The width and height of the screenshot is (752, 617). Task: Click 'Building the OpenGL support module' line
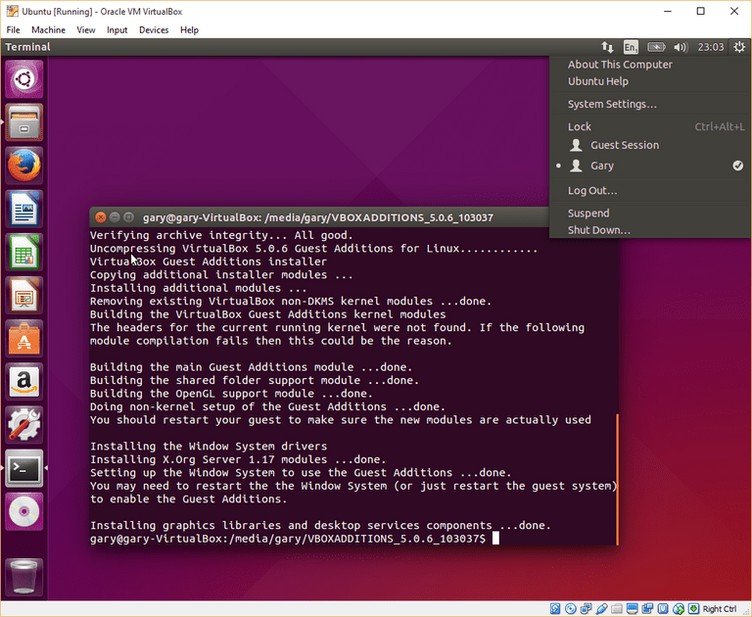[x=231, y=394]
